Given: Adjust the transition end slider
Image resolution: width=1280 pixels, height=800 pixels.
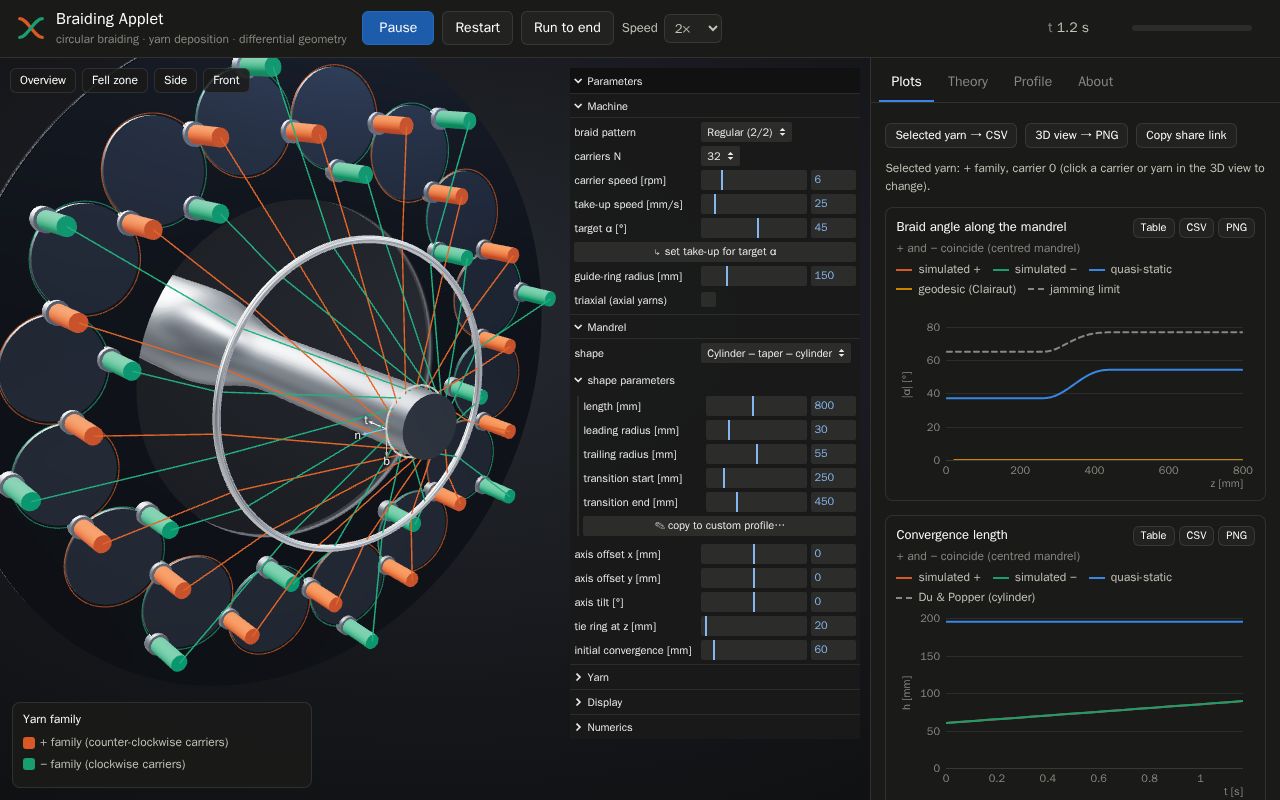Looking at the screenshot, I should (x=756, y=502).
